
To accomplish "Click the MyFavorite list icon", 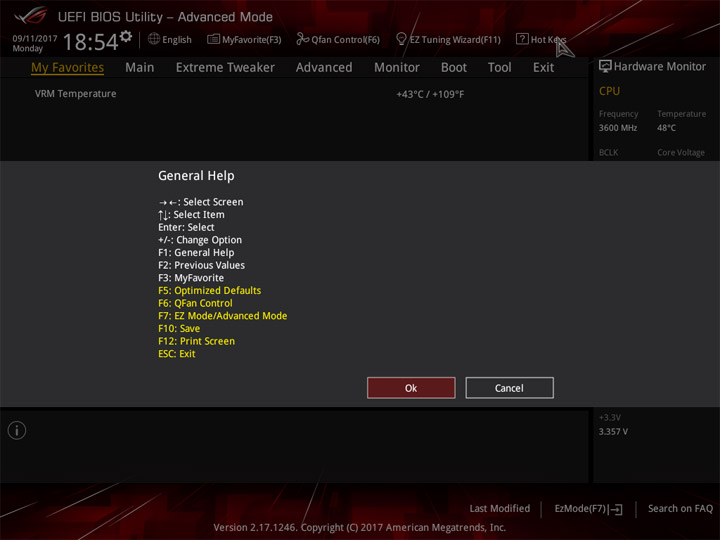I will click(x=213, y=39).
